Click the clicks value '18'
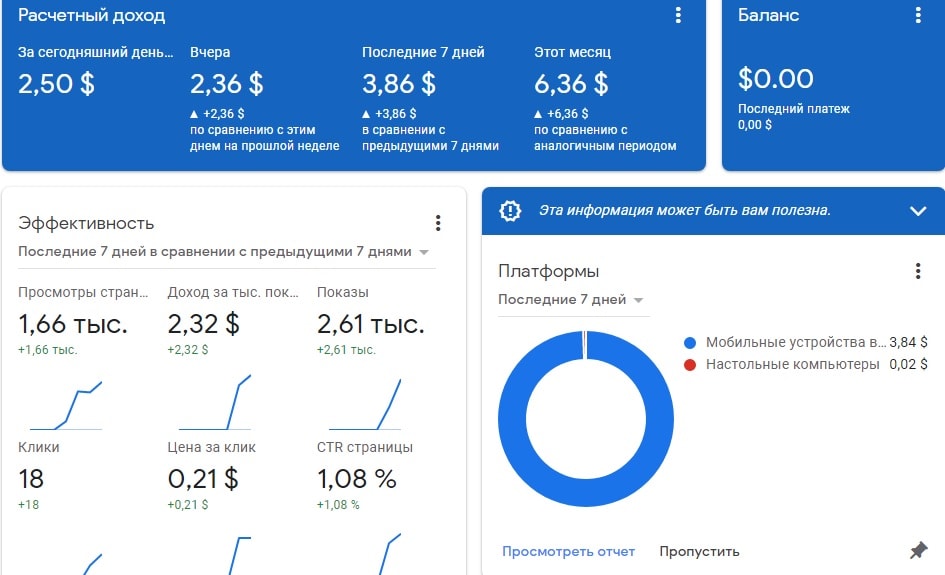The image size is (945, 575). click(x=31, y=479)
